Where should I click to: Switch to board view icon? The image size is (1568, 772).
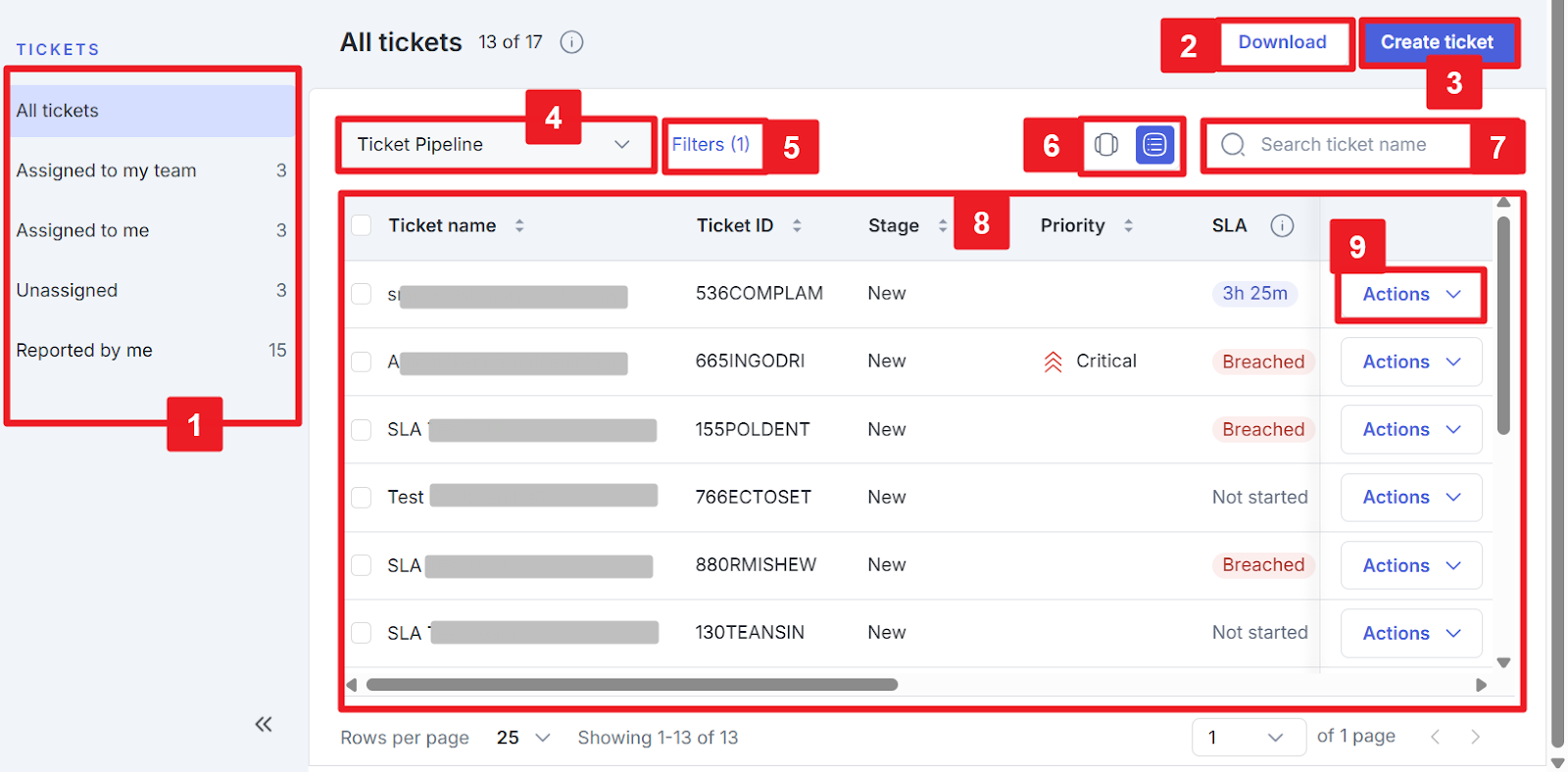coord(1106,145)
